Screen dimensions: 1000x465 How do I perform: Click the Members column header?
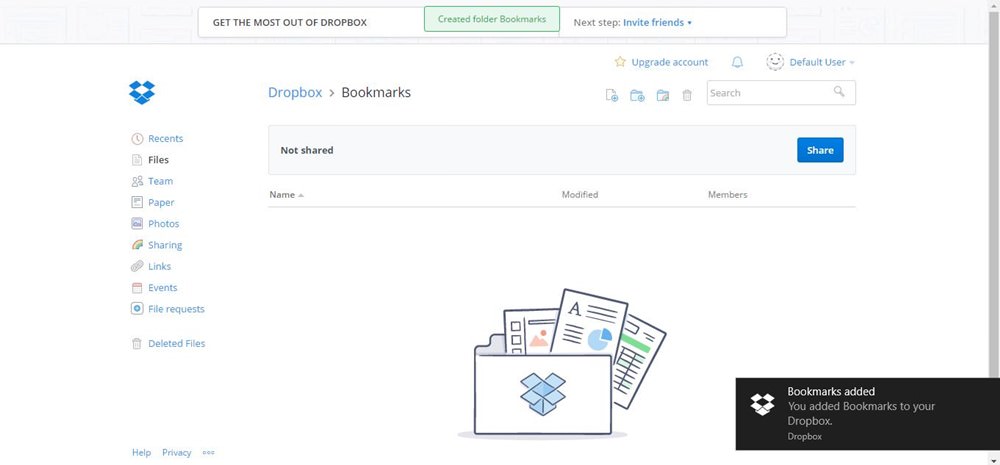tap(728, 195)
